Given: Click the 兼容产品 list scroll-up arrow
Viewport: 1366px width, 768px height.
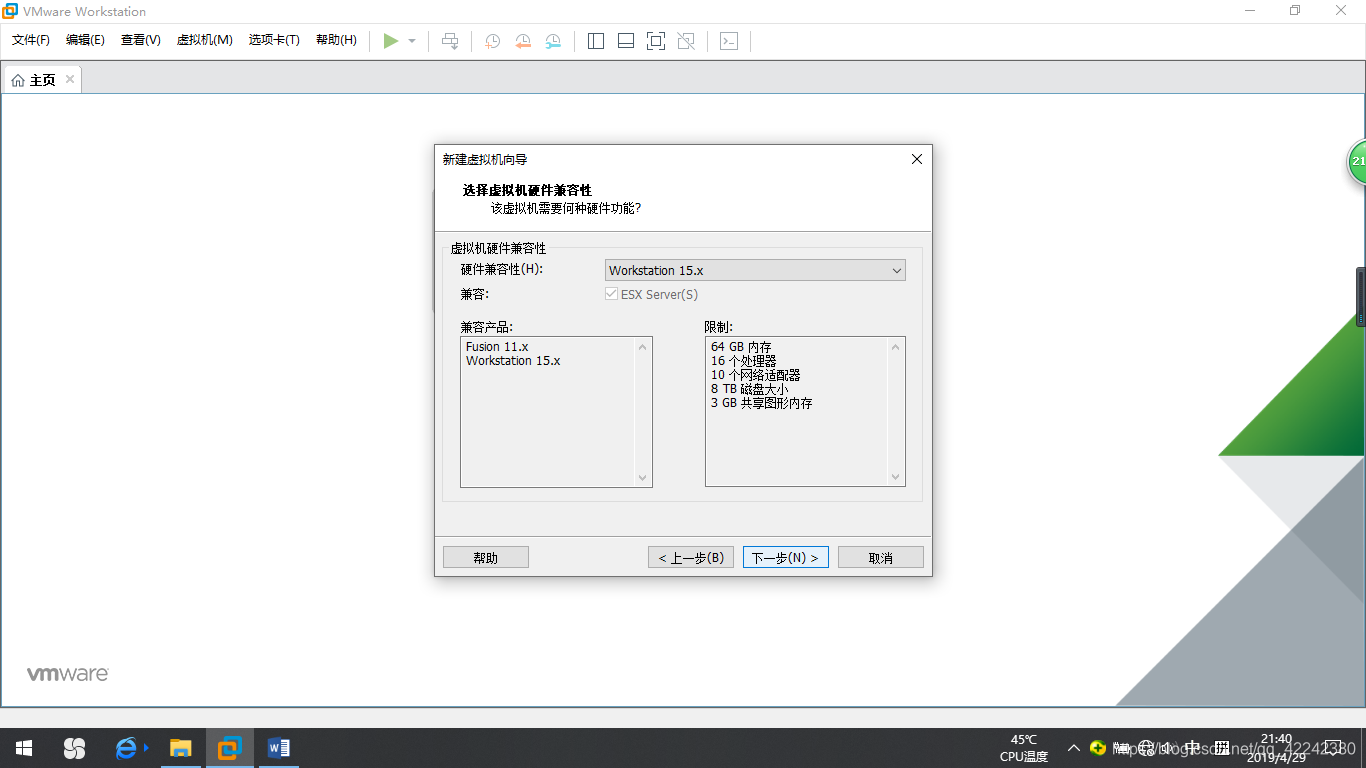Looking at the screenshot, I should [643, 347].
